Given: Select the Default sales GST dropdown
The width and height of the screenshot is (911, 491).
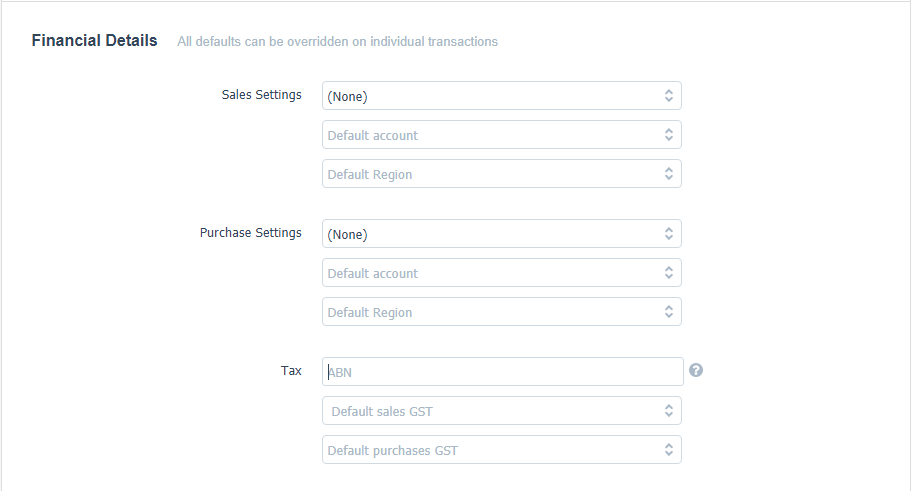Looking at the screenshot, I should [x=501, y=411].
